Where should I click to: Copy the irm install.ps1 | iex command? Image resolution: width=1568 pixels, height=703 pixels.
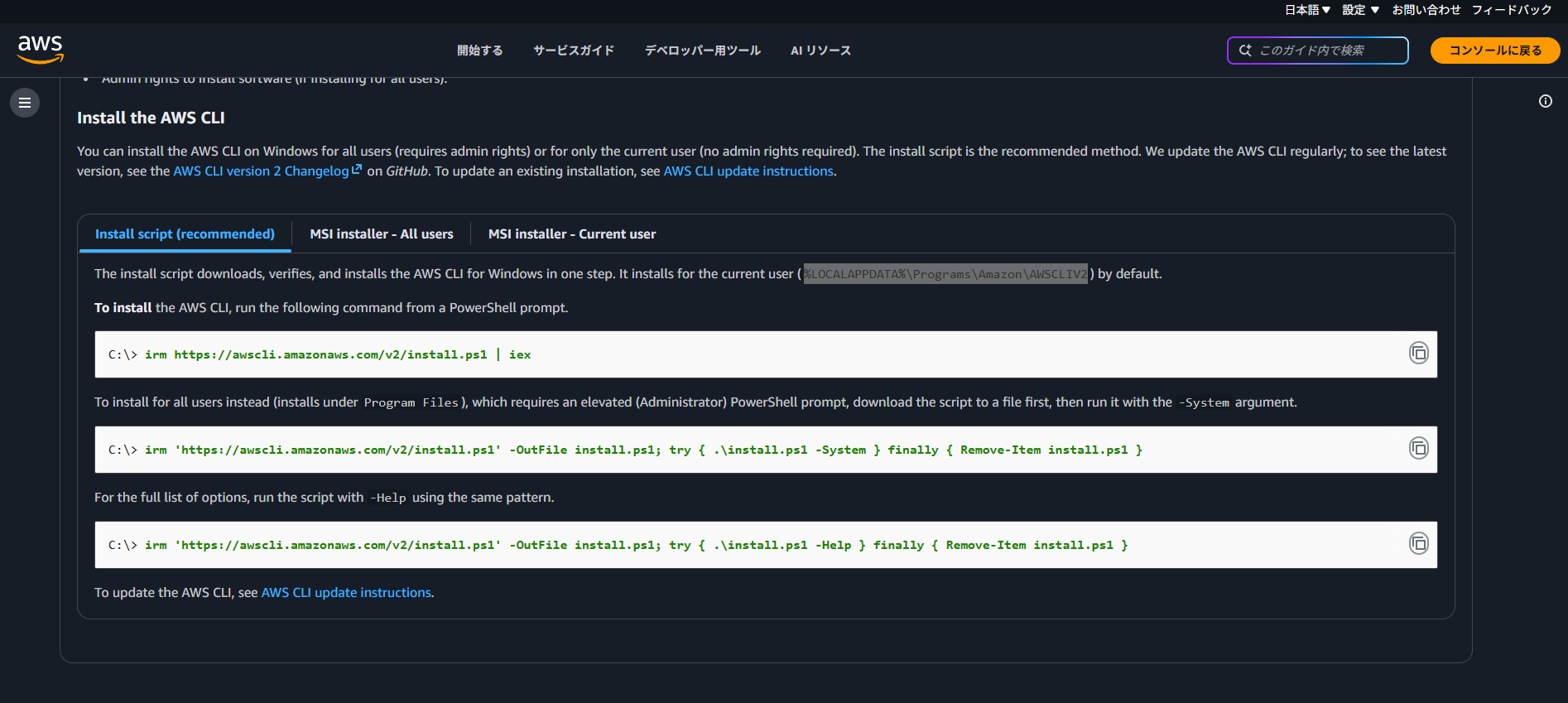coord(1419,354)
